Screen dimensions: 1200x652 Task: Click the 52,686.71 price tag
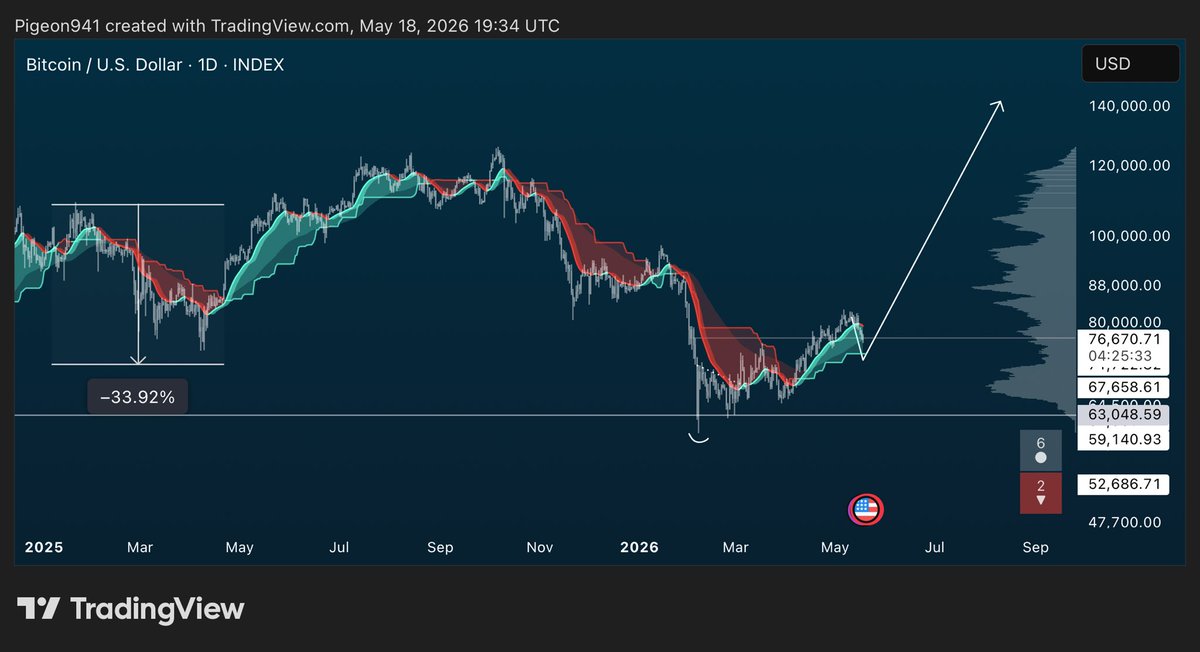[x=1124, y=484]
